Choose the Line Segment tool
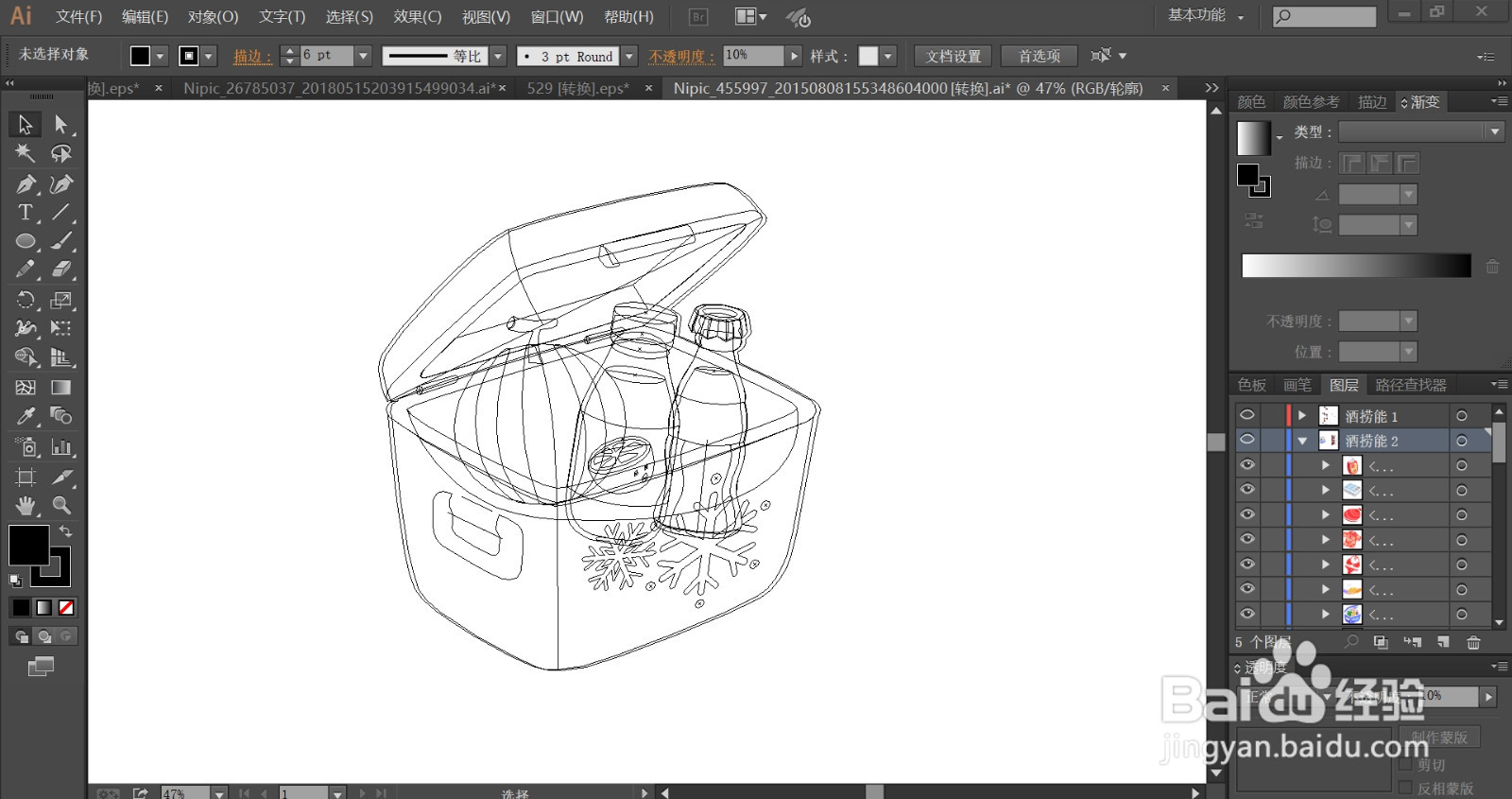 (x=61, y=212)
